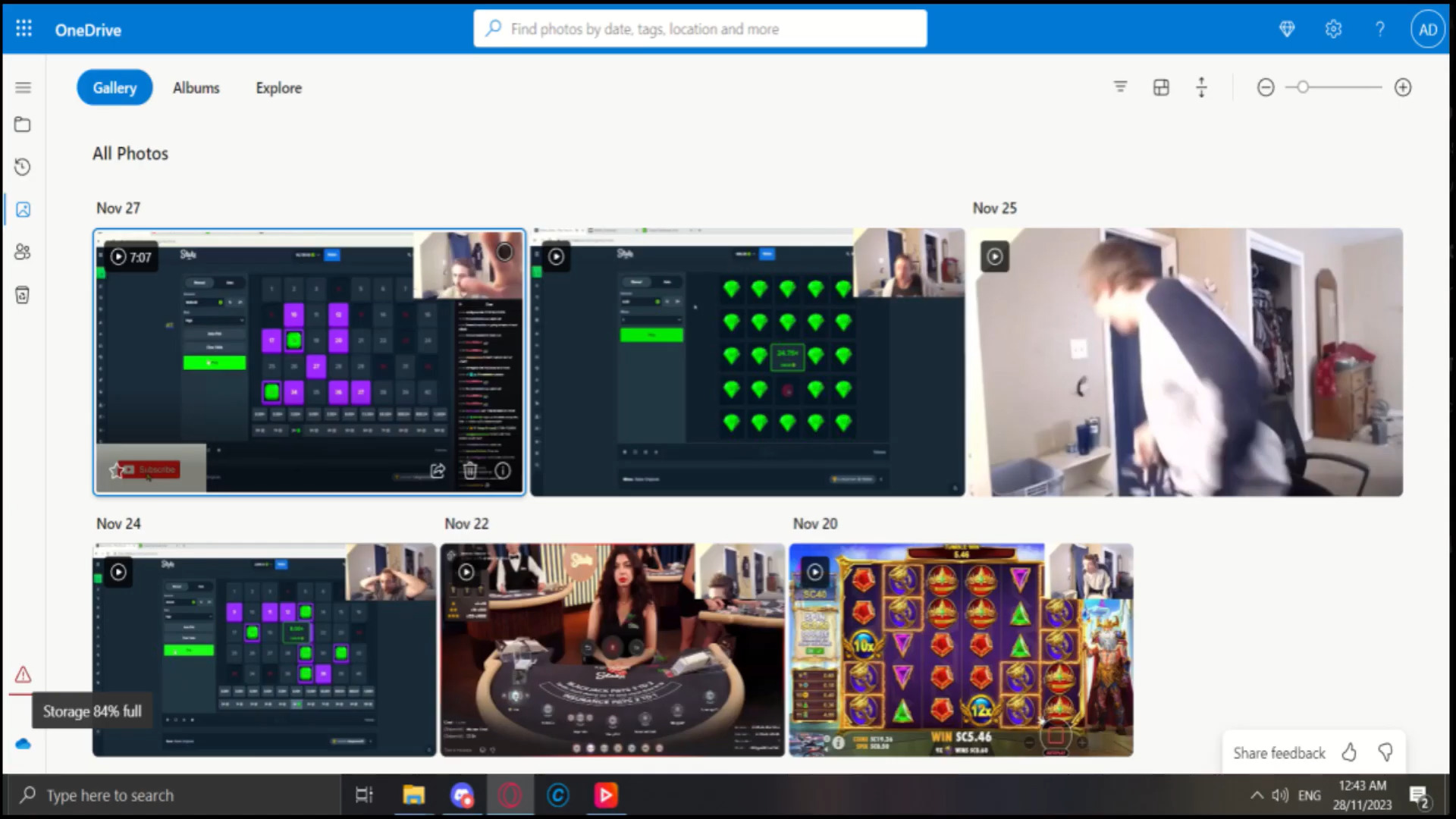Zoom out thumbnails with minus button

[1266, 87]
